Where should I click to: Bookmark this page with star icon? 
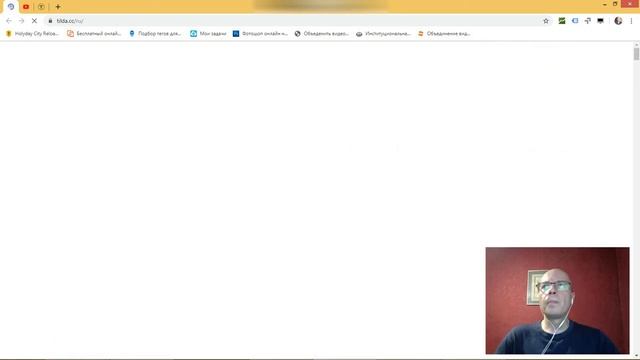pos(546,21)
